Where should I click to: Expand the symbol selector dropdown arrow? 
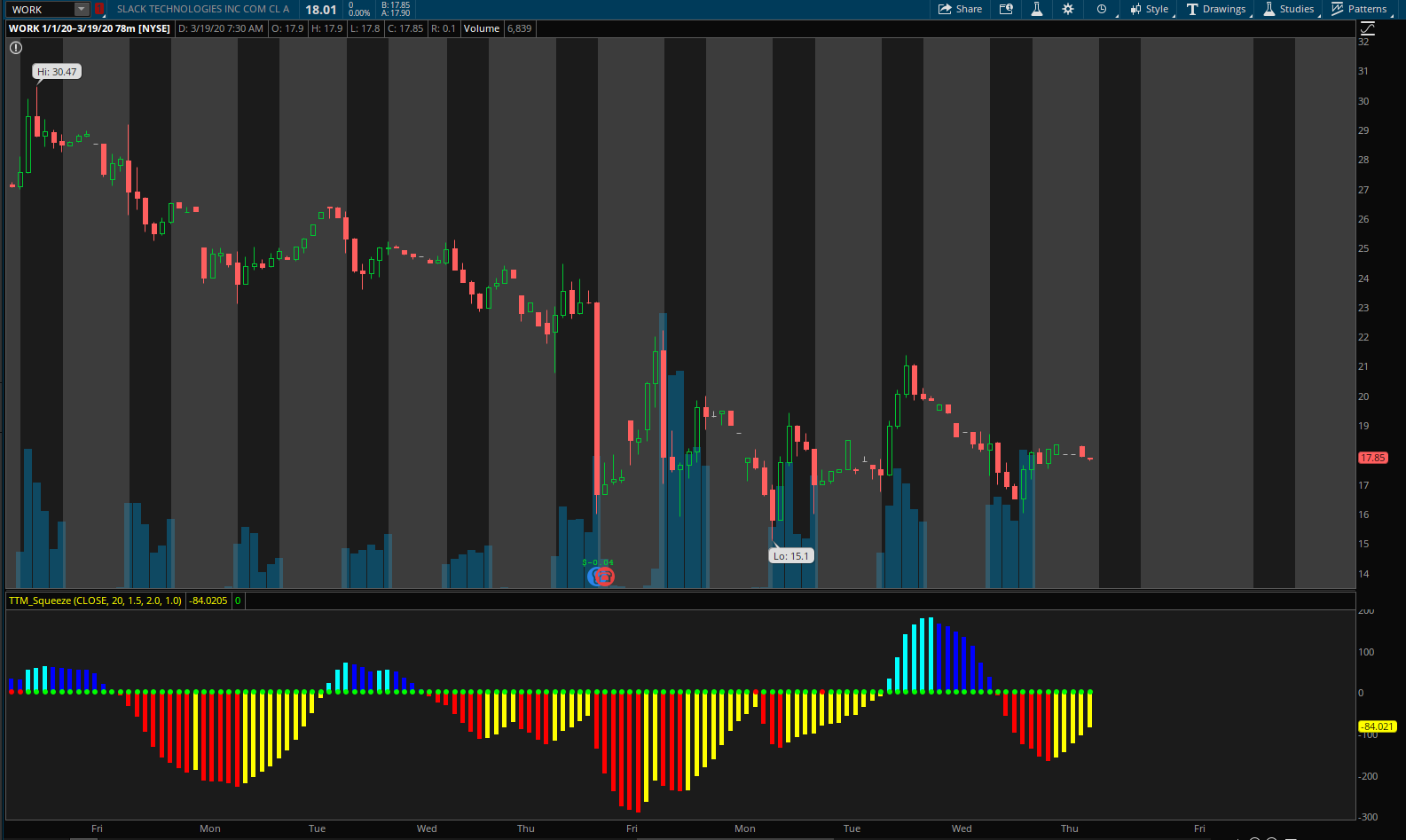point(82,10)
